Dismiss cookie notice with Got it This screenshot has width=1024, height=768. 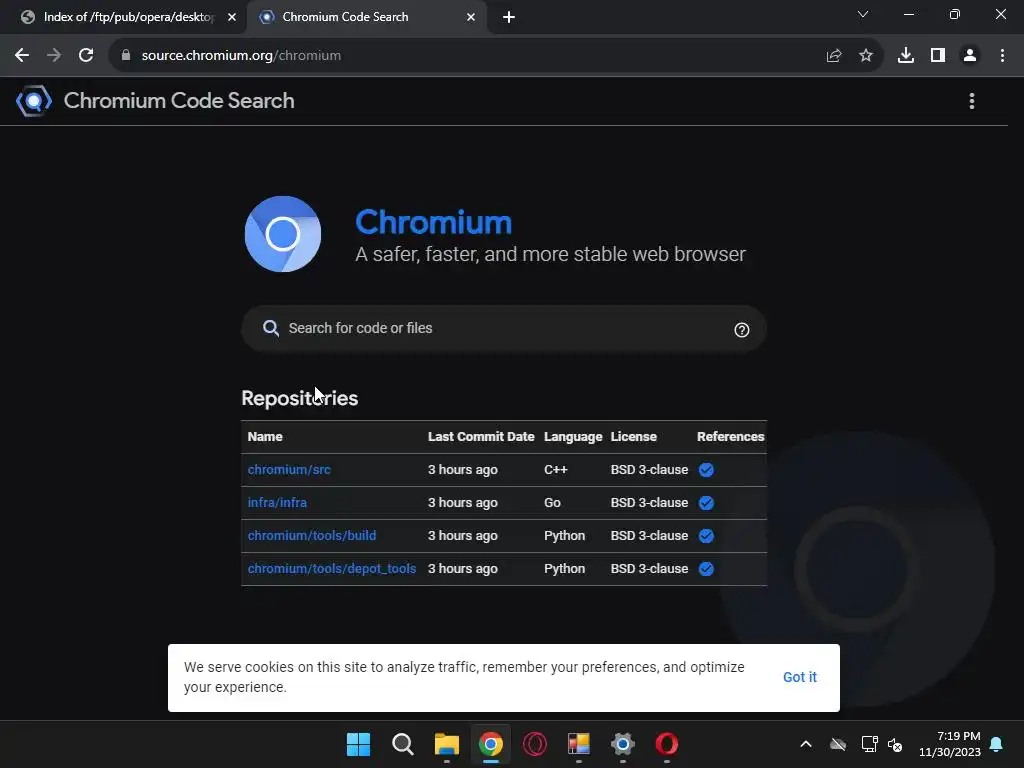(x=799, y=677)
